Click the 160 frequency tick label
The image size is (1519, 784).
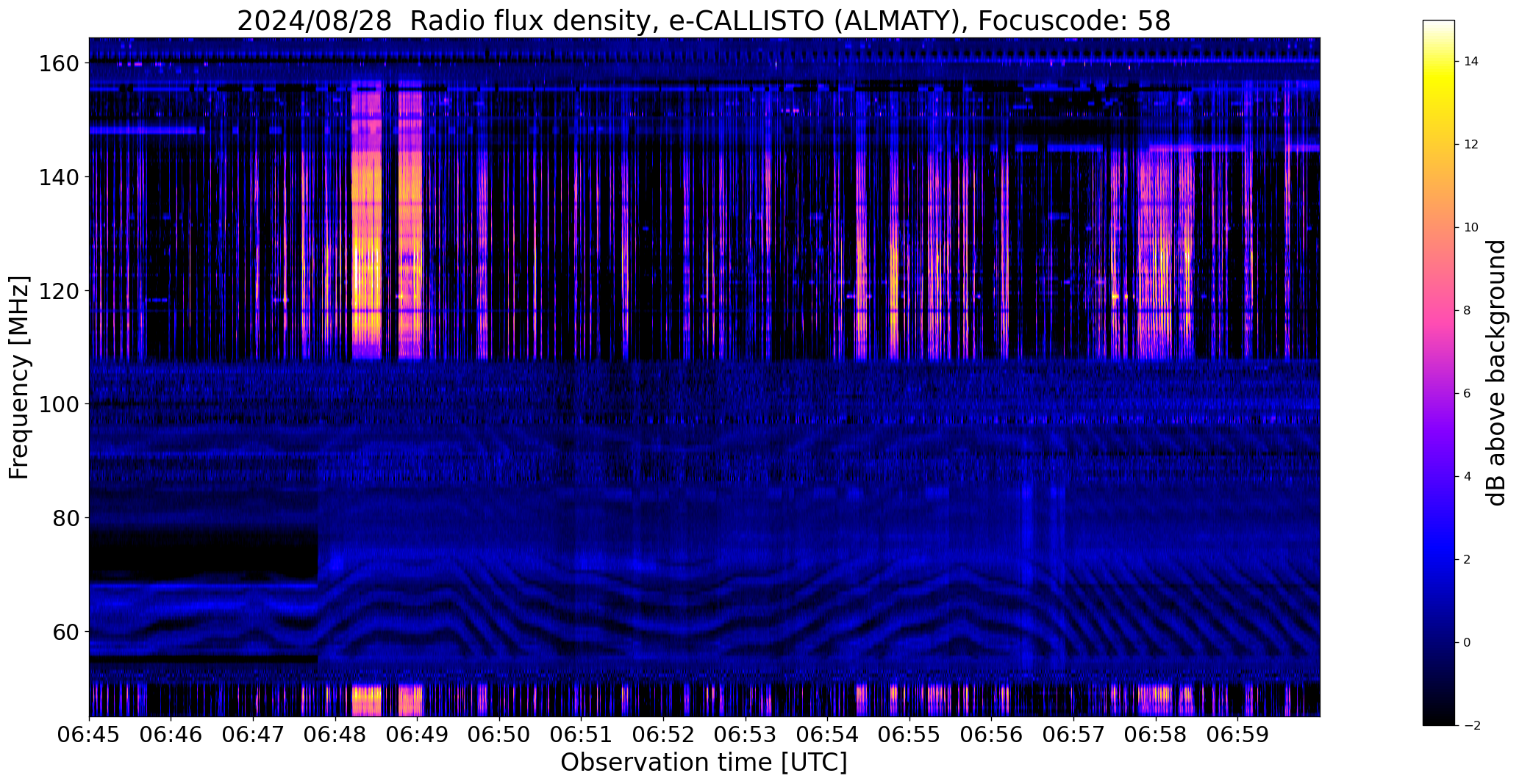pyautogui.click(x=58, y=64)
